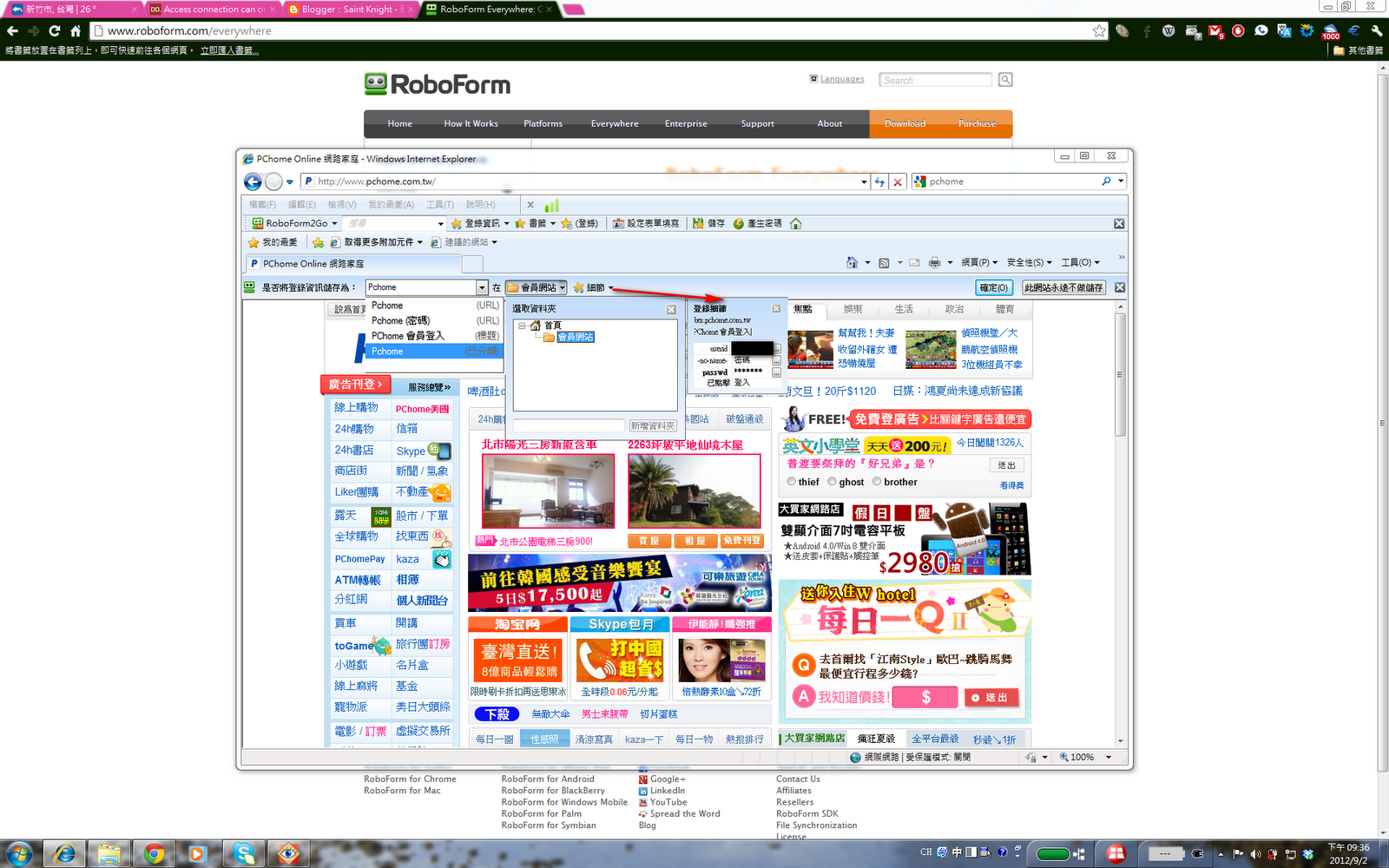The image size is (1389, 868).
Task: Click the 新增資料夾 new folder button
Action: (x=652, y=425)
